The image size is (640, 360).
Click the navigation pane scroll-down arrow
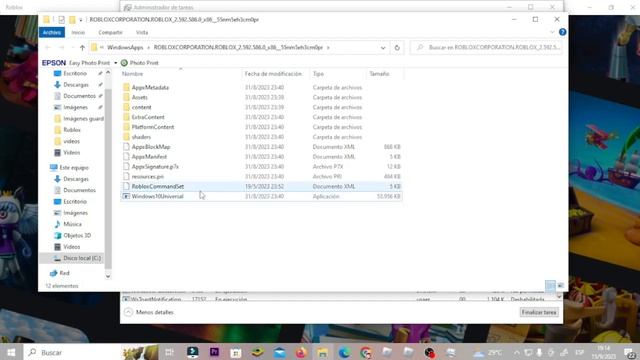(108, 276)
